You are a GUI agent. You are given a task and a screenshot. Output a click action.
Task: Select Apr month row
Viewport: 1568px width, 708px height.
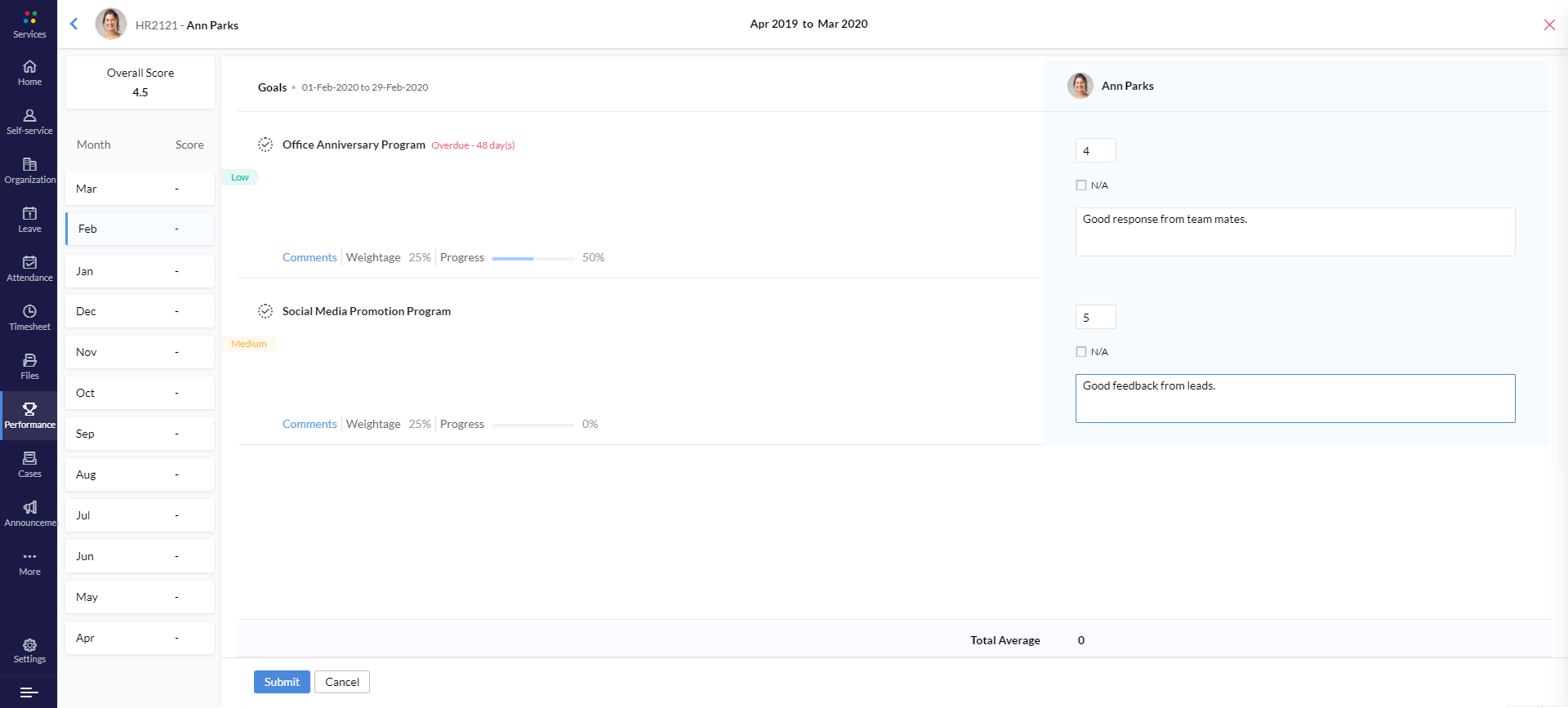pyautogui.click(x=140, y=638)
